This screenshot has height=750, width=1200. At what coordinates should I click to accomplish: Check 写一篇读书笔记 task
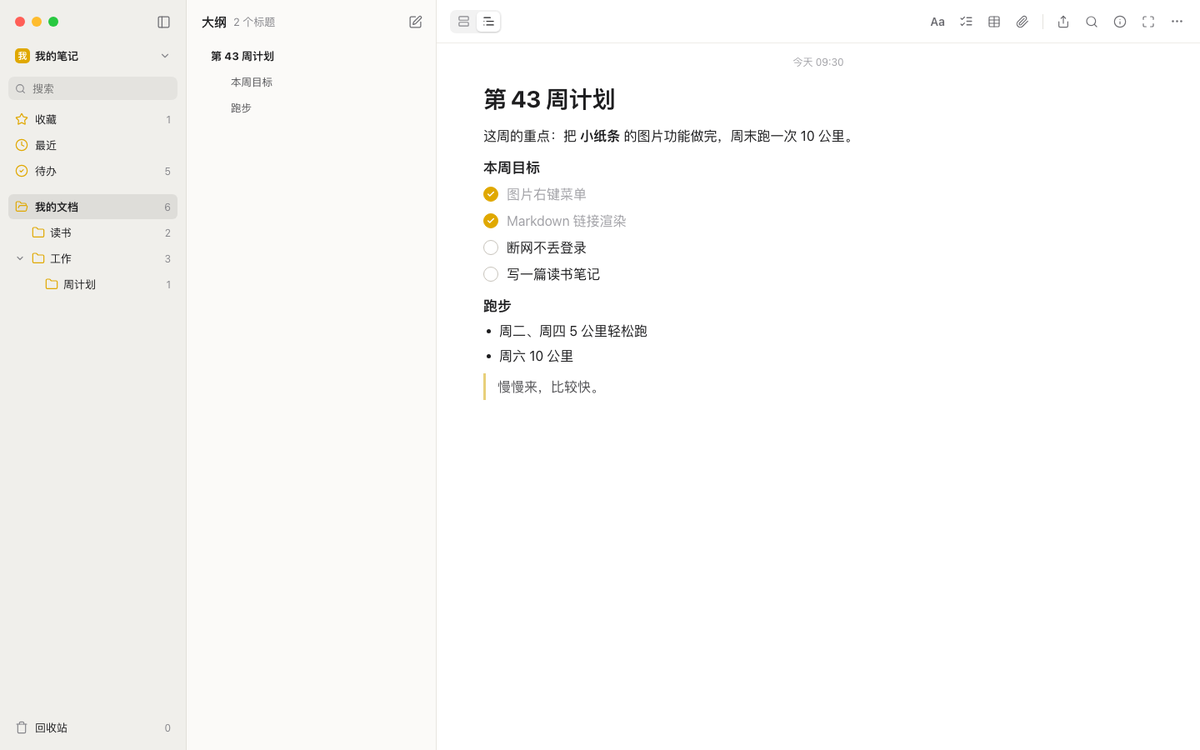491,274
